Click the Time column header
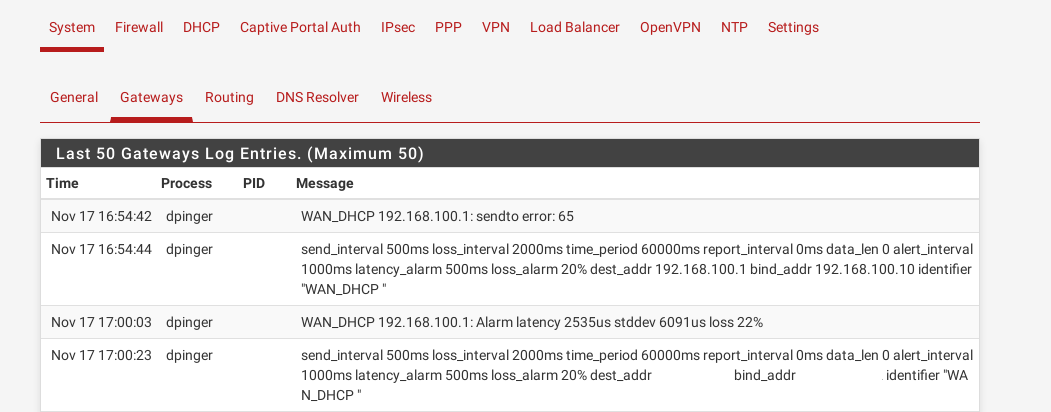This screenshot has height=412, width=1051. point(62,184)
